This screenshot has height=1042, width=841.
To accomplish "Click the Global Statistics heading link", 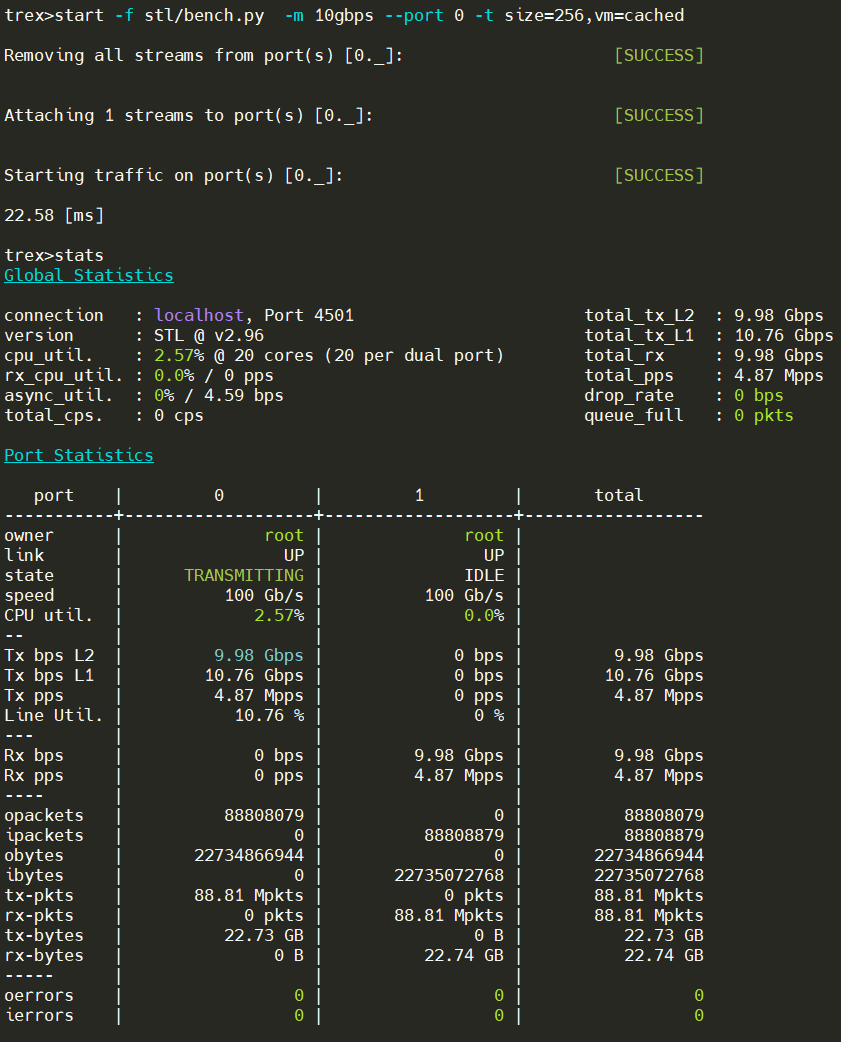I will click(x=88, y=275).
